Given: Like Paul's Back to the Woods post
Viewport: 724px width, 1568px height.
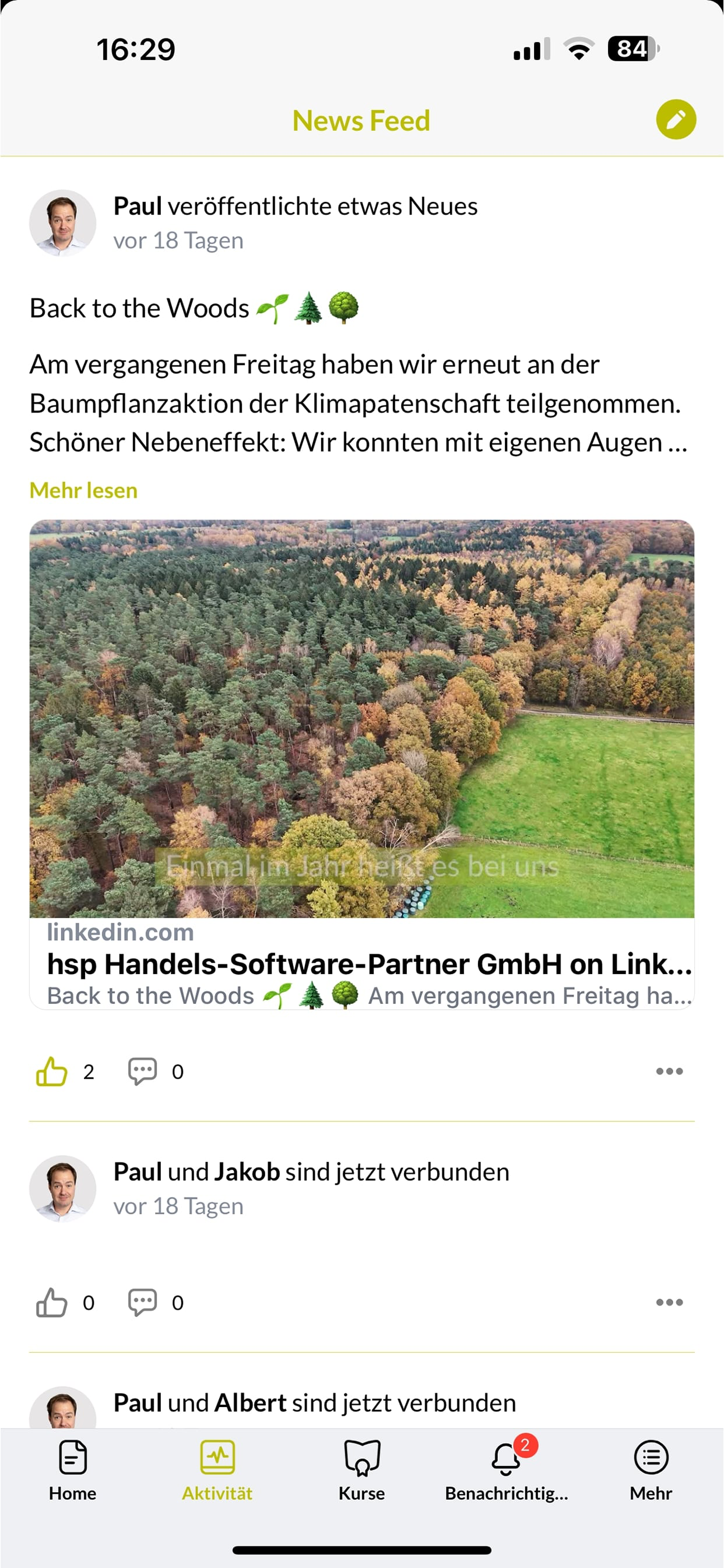Looking at the screenshot, I should (x=52, y=1070).
